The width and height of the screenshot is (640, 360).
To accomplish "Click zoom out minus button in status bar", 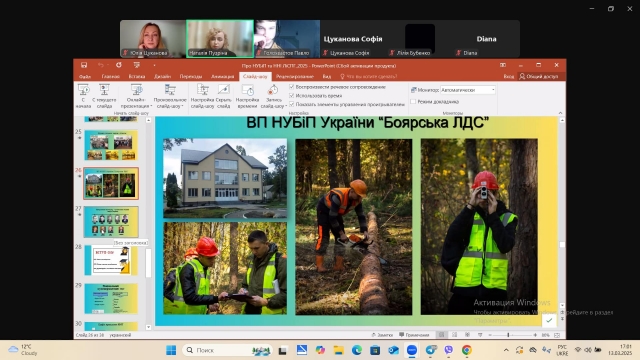I will (490, 335).
